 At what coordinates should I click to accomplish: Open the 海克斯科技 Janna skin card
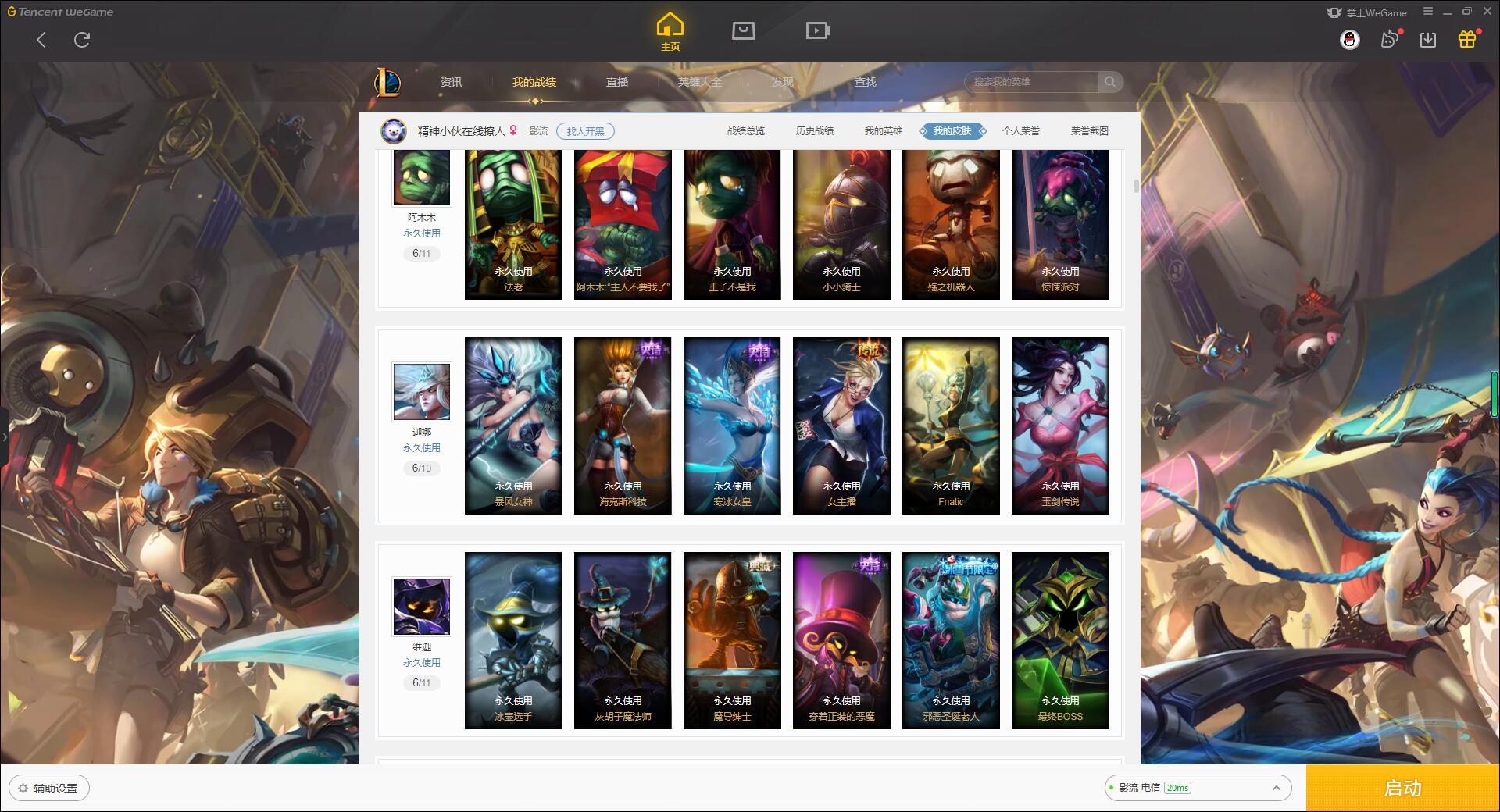pyautogui.click(x=623, y=426)
